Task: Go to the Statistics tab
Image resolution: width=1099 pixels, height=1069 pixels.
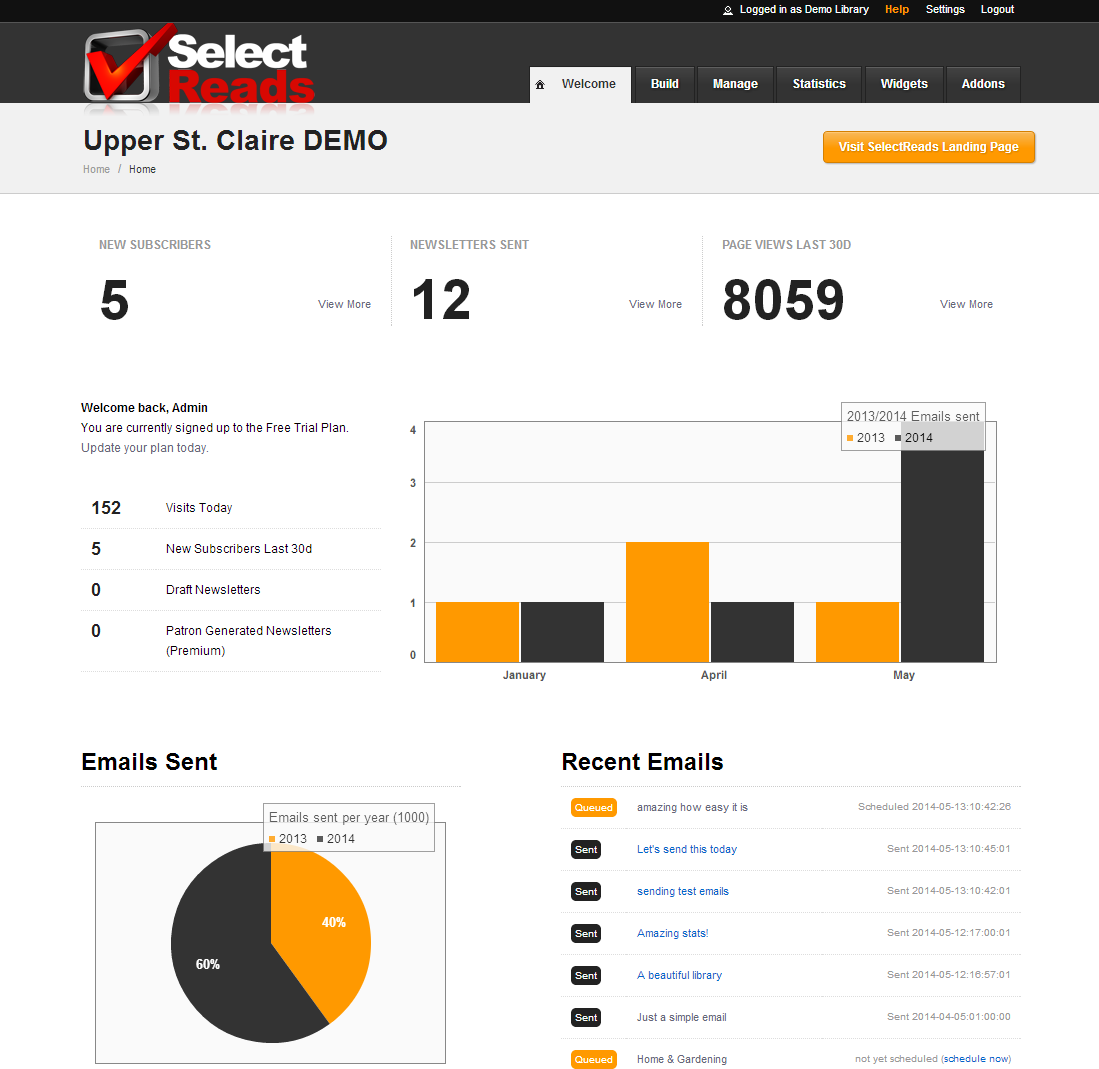Action: pyautogui.click(x=819, y=84)
